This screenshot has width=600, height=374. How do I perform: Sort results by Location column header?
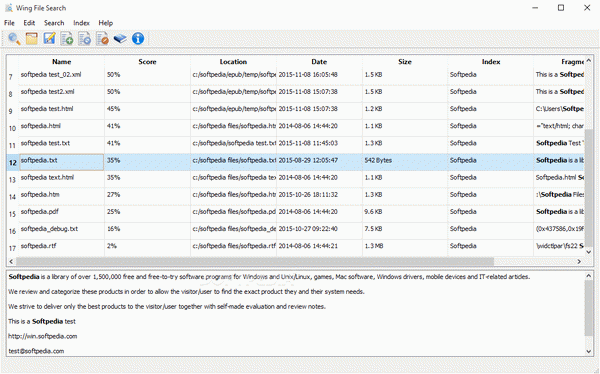pyautogui.click(x=233, y=62)
